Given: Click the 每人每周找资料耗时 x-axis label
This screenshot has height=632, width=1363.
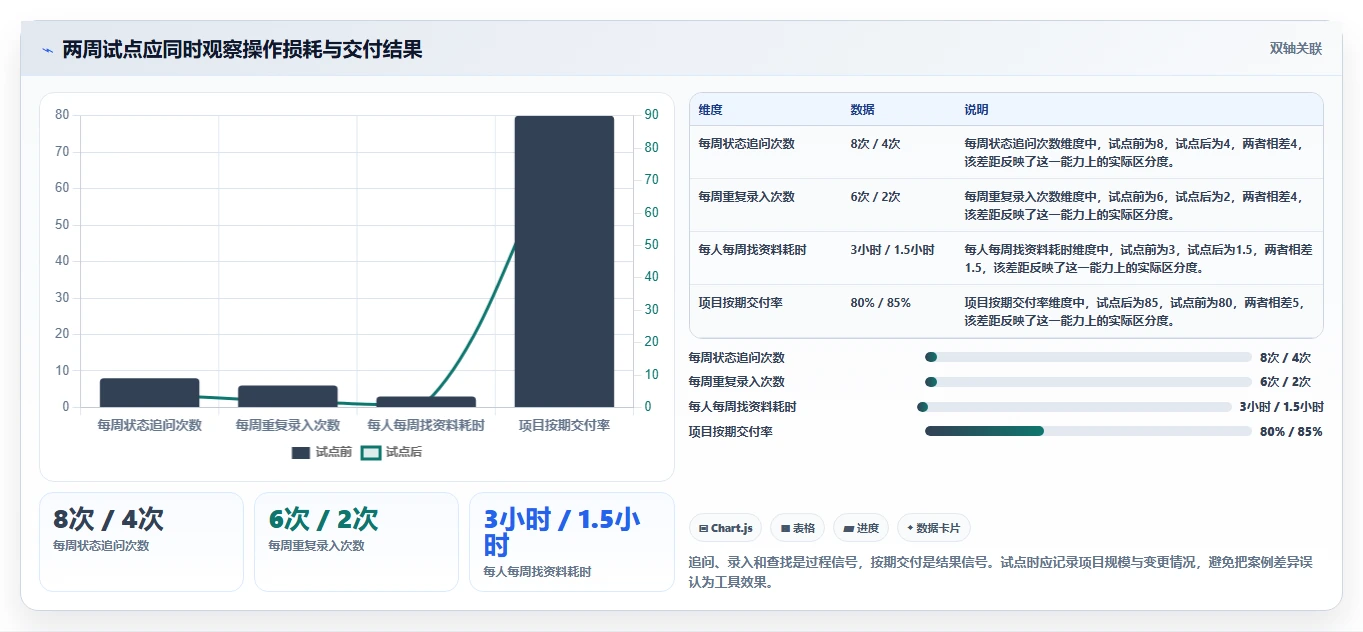Looking at the screenshot, I should (x=426, y=426).
